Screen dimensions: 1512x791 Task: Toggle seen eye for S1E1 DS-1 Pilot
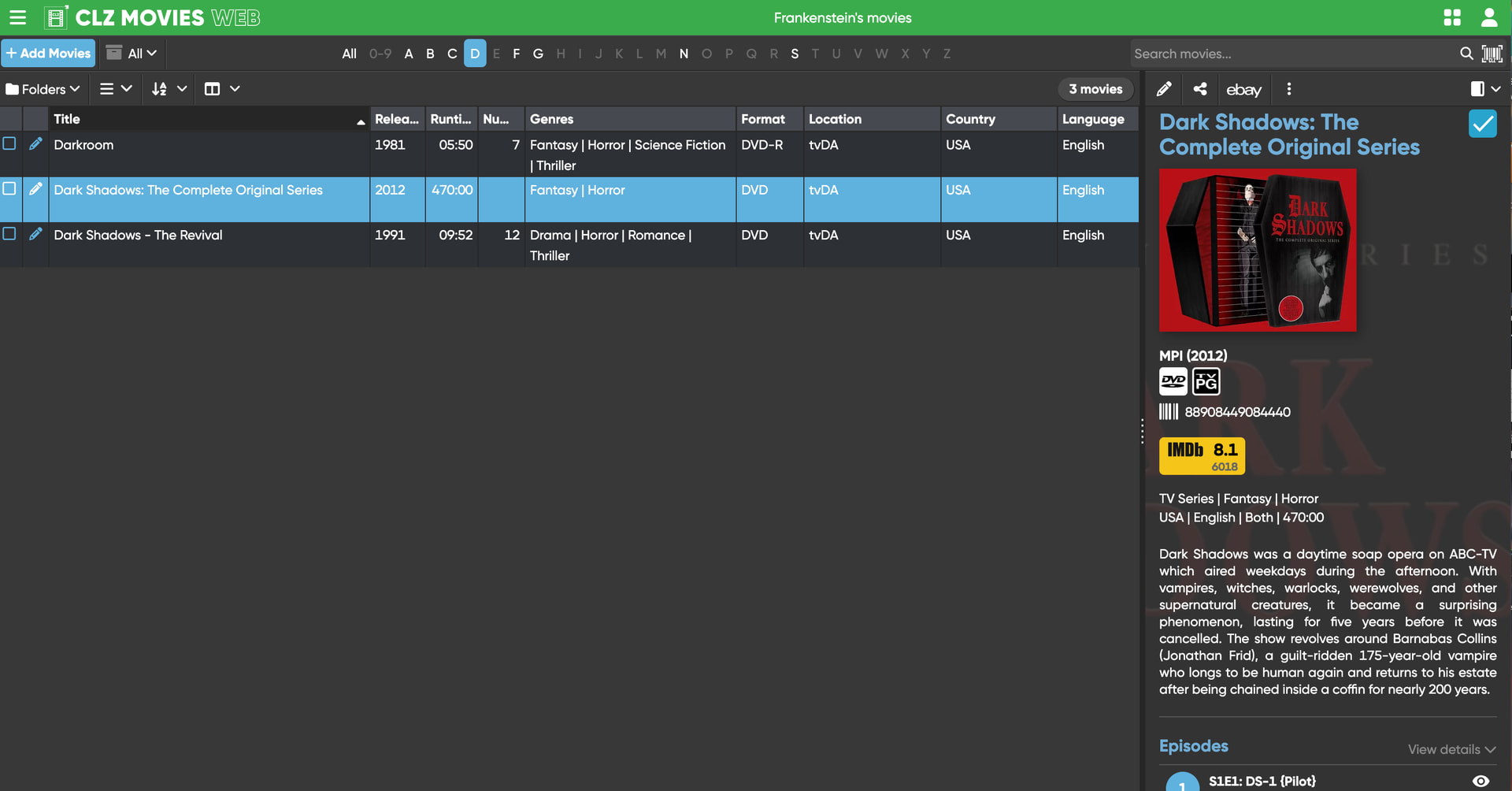coord(1480,782)
